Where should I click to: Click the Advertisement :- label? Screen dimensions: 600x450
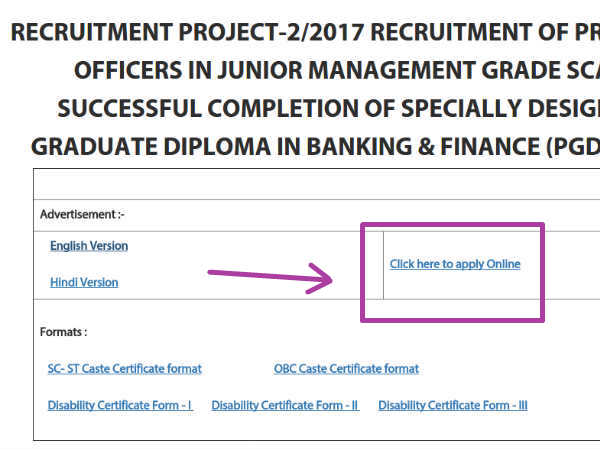coord(82,214)
